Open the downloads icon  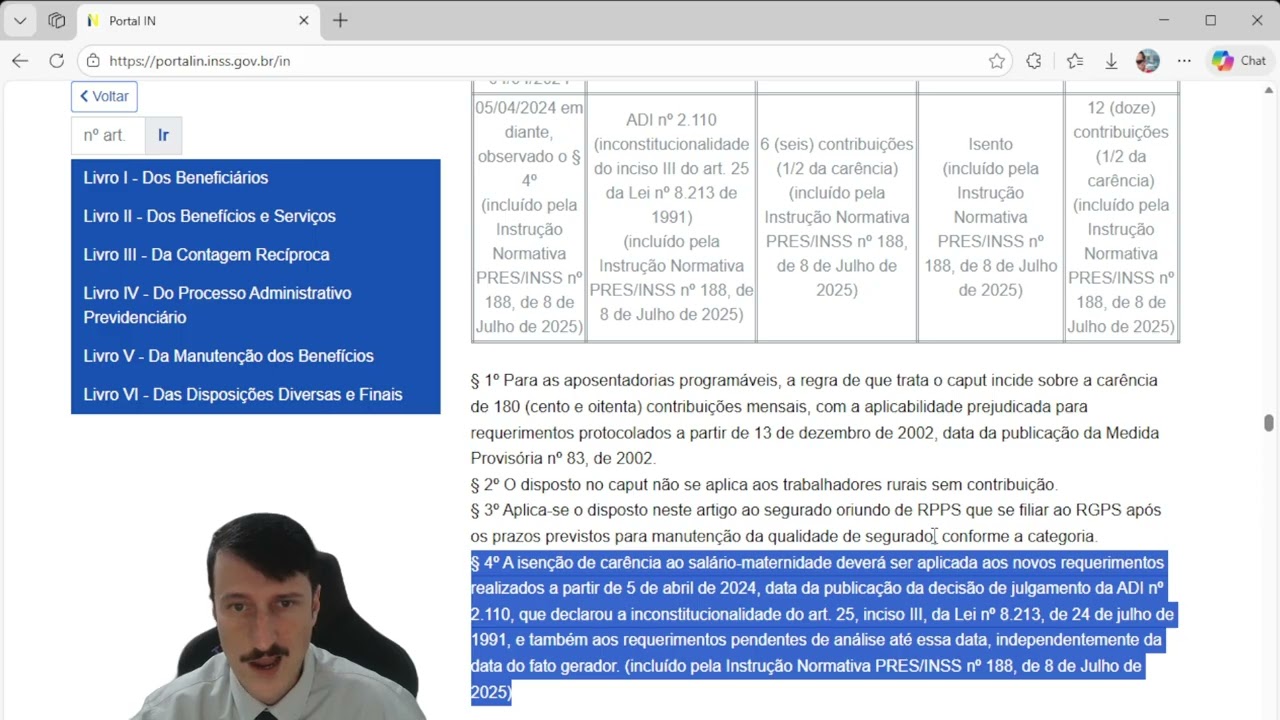click(1111, 61)
